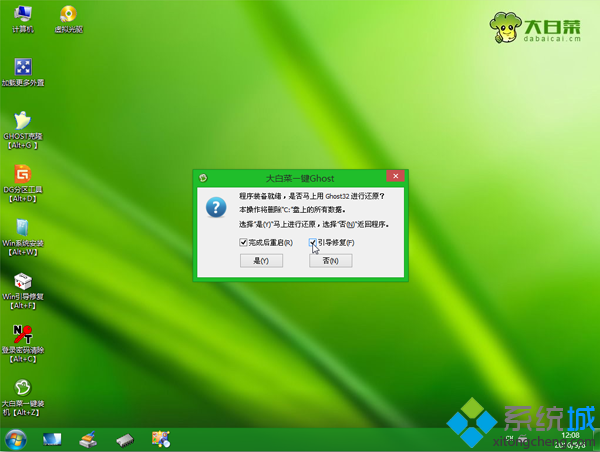Click the blue monitor icon in taskbar
Image resolution: width=600 pixels, height=452 pixels.
coord(52,439)
